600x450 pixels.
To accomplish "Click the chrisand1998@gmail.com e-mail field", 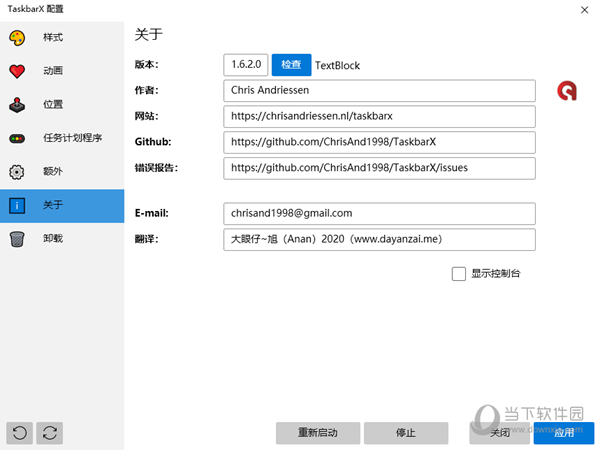I will tap(379, 214).
